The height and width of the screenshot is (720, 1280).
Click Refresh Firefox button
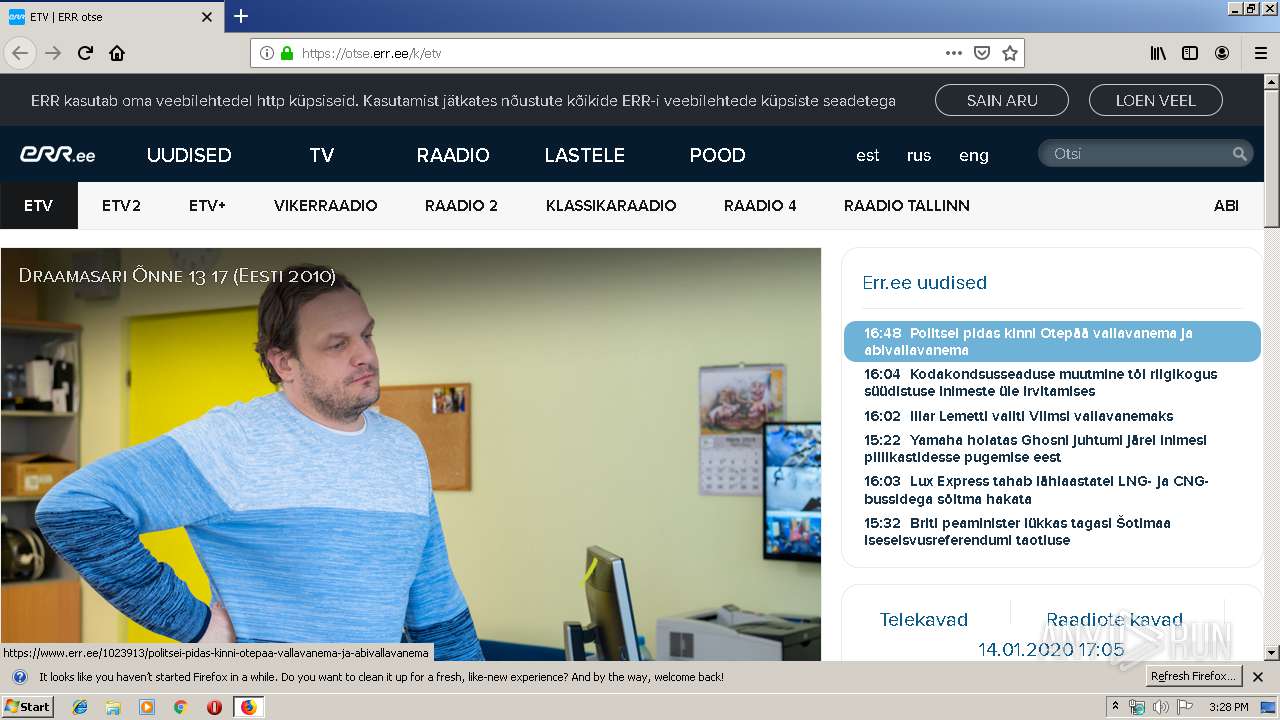pyautogui.click(x=1194, y=677)
